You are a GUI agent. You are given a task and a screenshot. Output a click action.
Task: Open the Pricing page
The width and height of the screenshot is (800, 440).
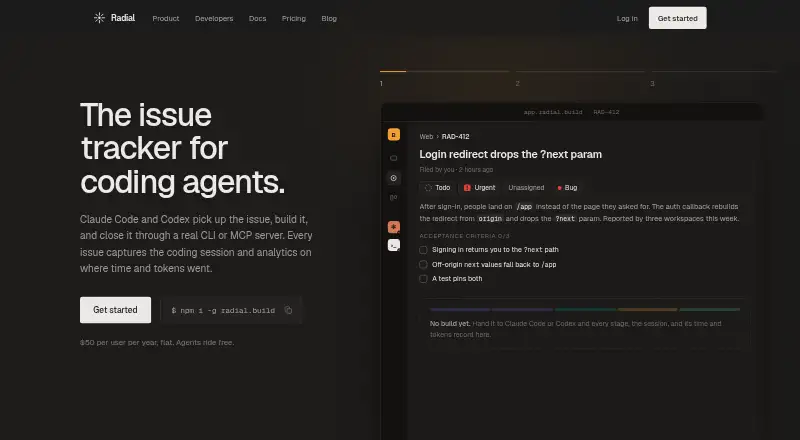[293, 18]
